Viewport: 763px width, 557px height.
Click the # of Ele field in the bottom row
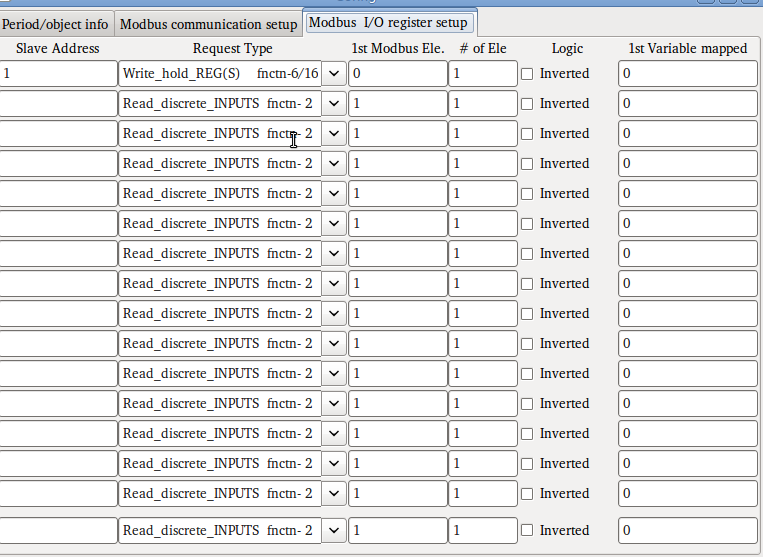click(483, 530)
